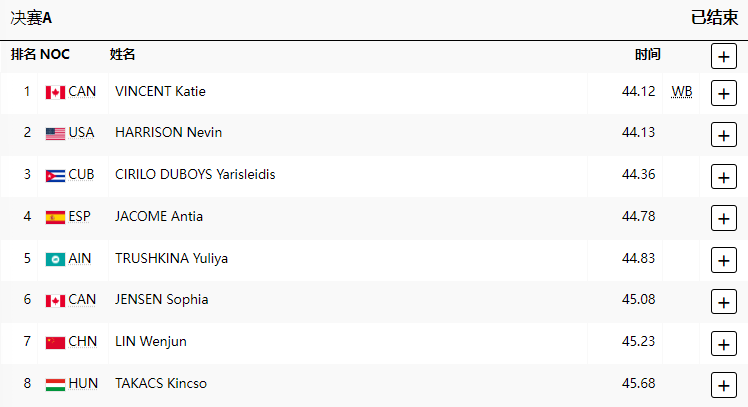
Task: Click the 时间 column header
Action: [x=647, y=54]
